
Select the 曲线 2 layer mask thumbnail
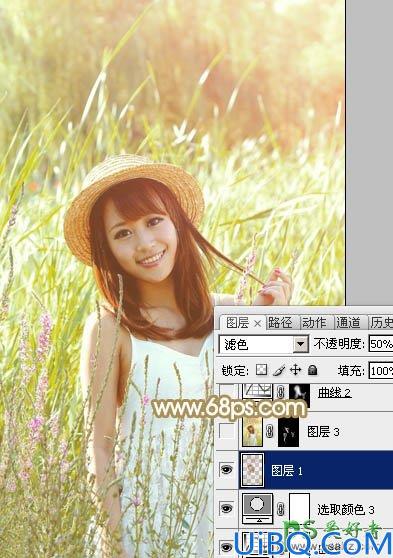tap(300, 395)
